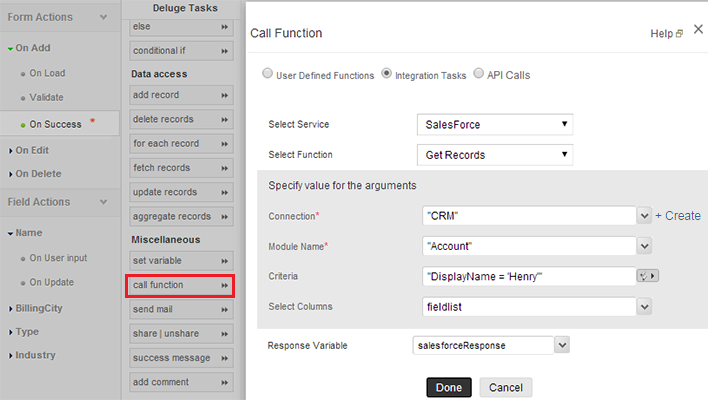Open the Response Variable dropdown arrow
The width and height of the screenshot is (708, 400).
coord(562,345)
